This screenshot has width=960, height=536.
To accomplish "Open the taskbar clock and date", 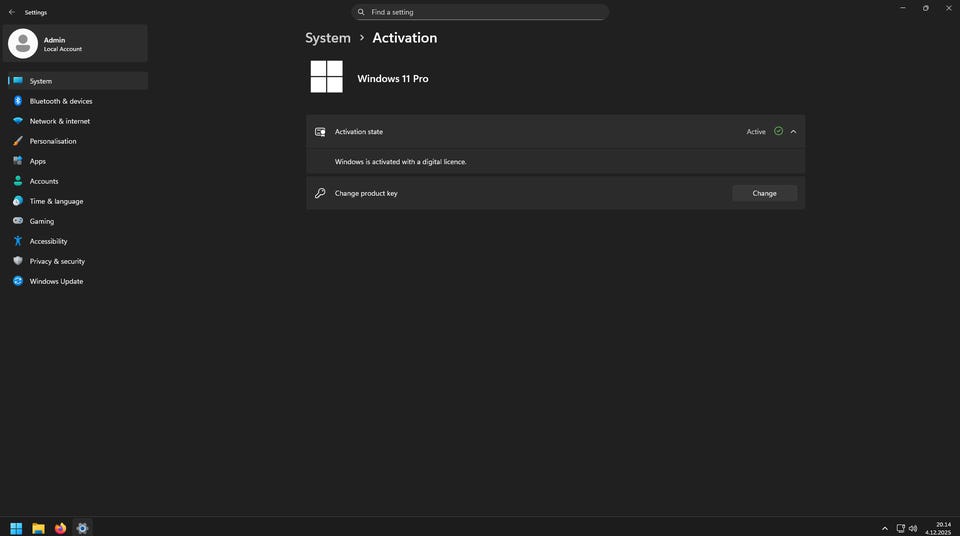I will point(938,528).
